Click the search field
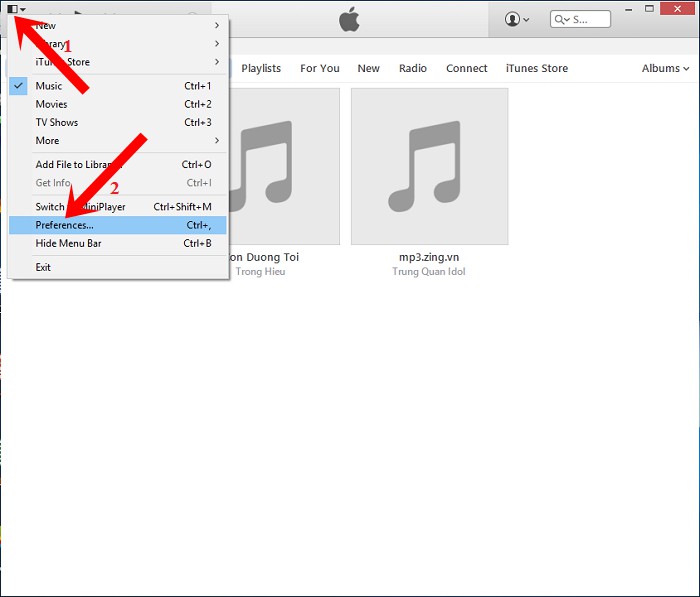The image size is (700, 597). click(580, 19)
